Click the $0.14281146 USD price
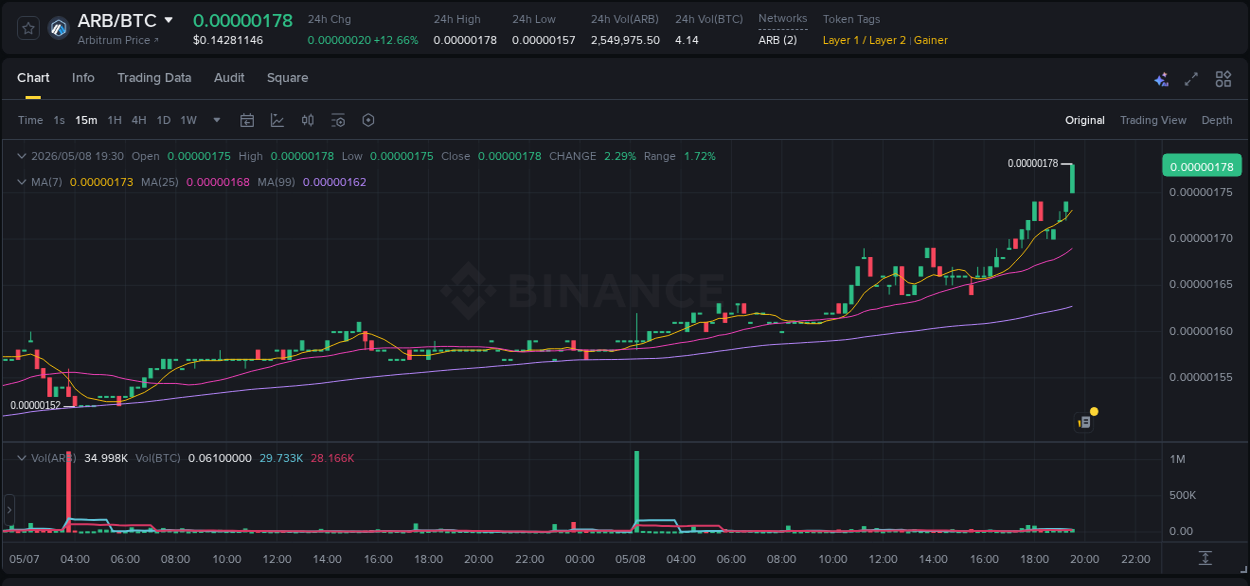Image resolution: width=1250 pixels, height=586 pixels. (228, 40)
